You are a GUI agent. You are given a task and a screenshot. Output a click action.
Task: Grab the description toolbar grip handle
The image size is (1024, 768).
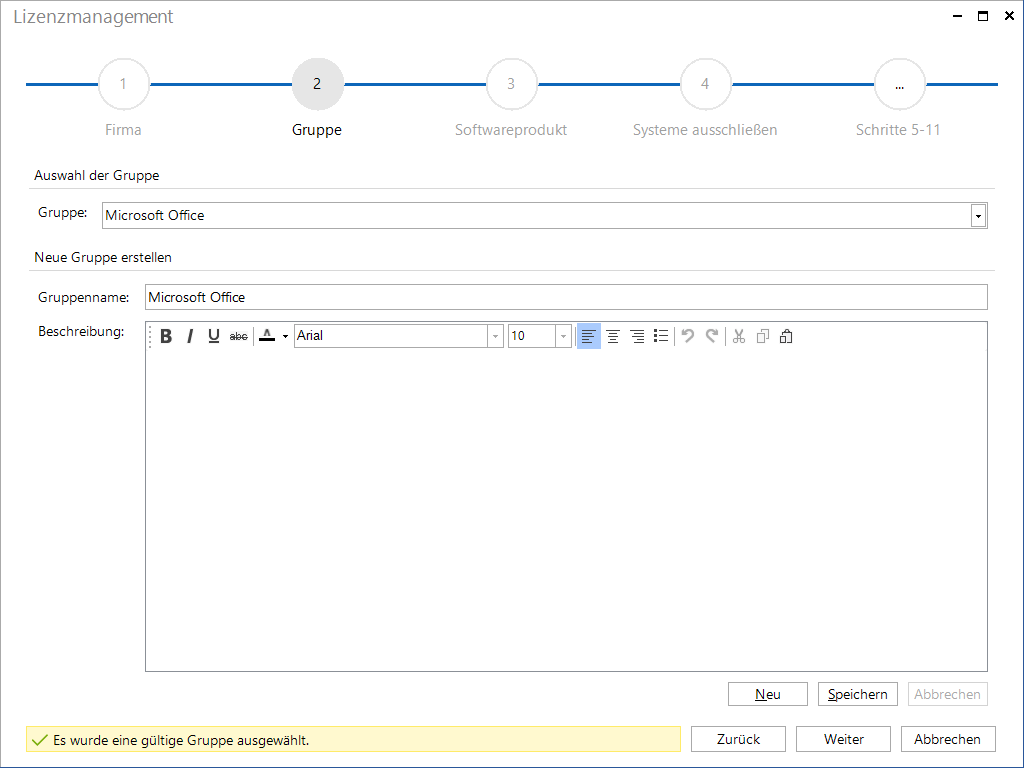pyautogui.click(x=150, y=336)
